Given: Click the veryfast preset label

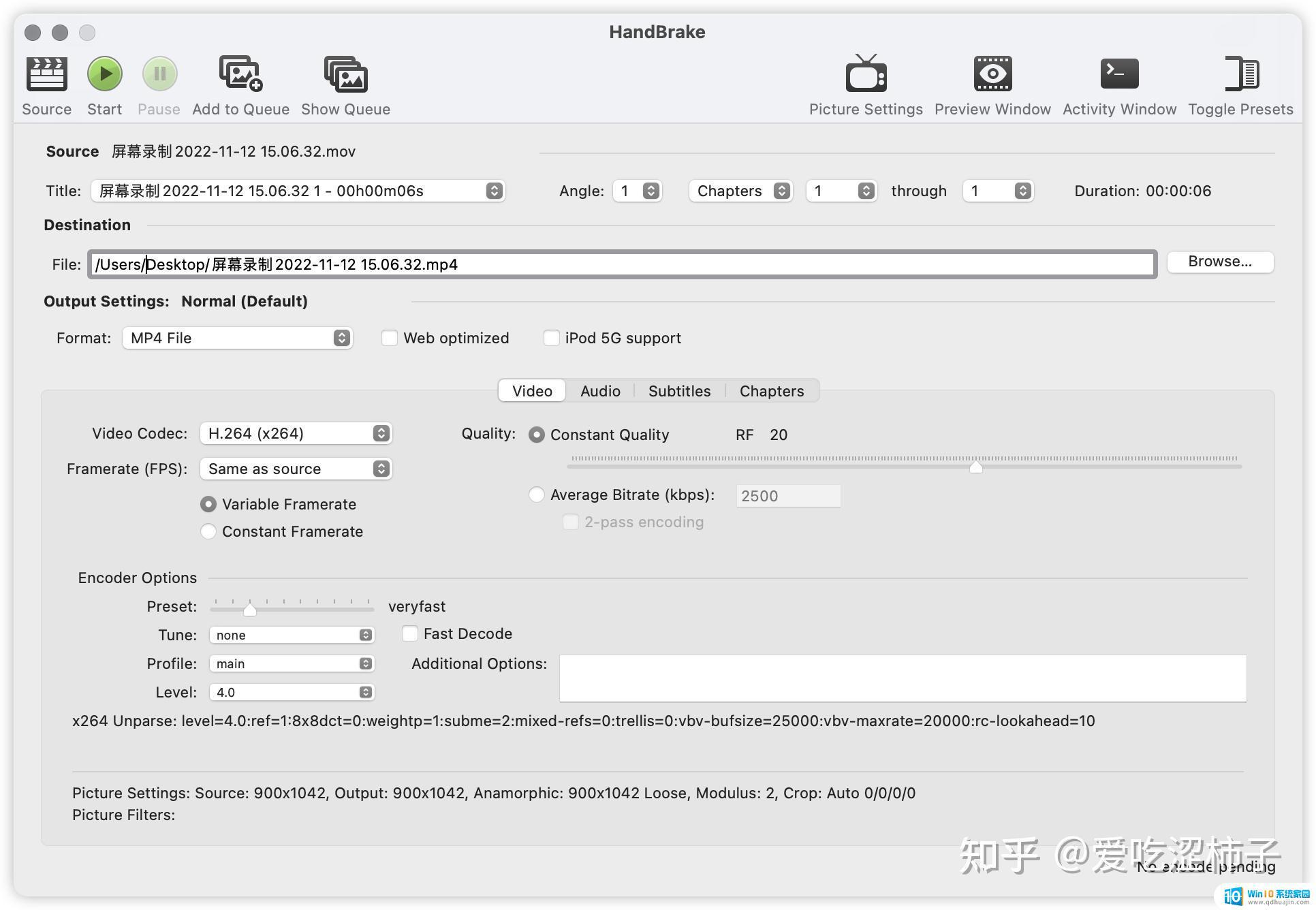Looking at the screenshot, I should pos(417,606).
